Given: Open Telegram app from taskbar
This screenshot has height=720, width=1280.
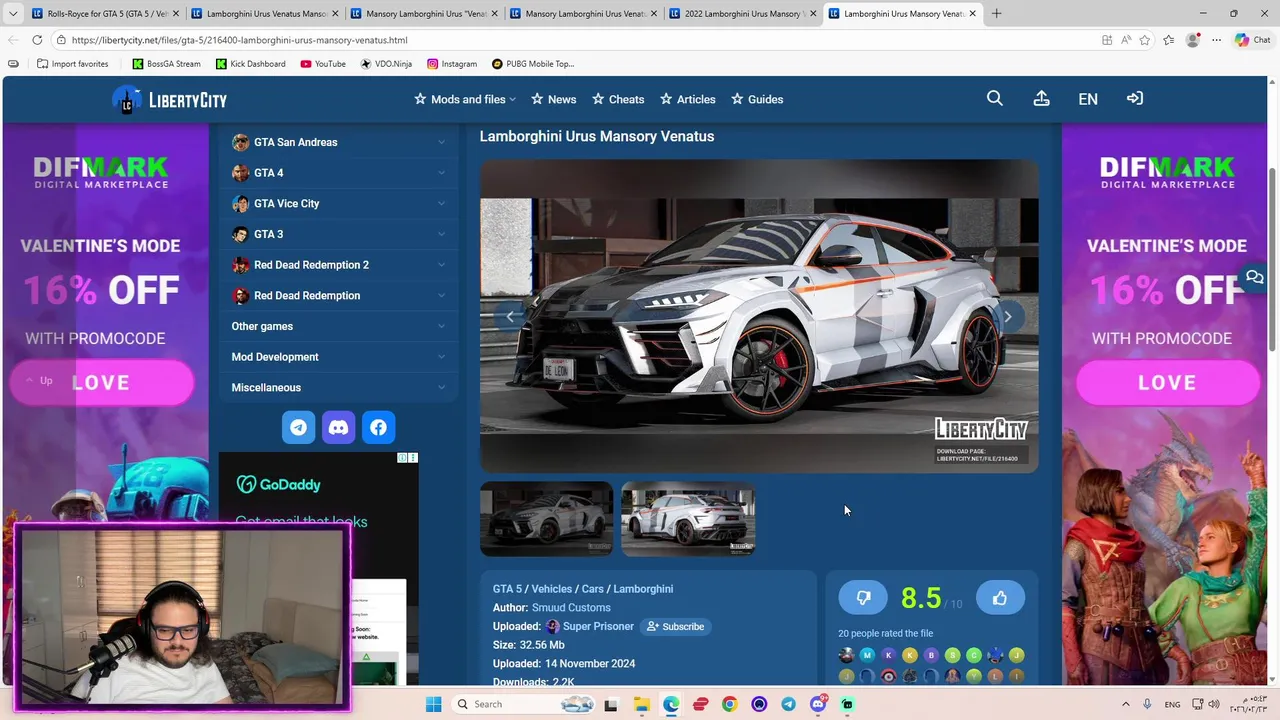Looking at the screenshot, I should pyautogui.click(x=788, y=704).
